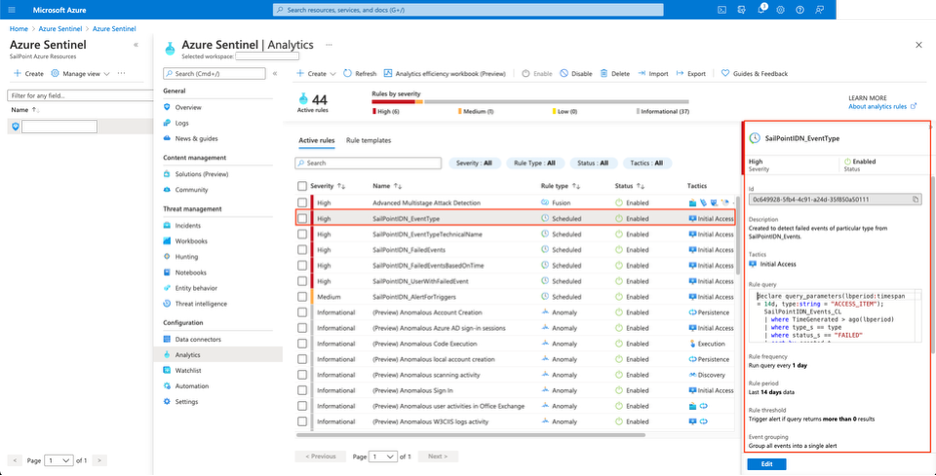
Task: Check the SailPointIDN_EventType row checkbox
Action: coord(302,219)
